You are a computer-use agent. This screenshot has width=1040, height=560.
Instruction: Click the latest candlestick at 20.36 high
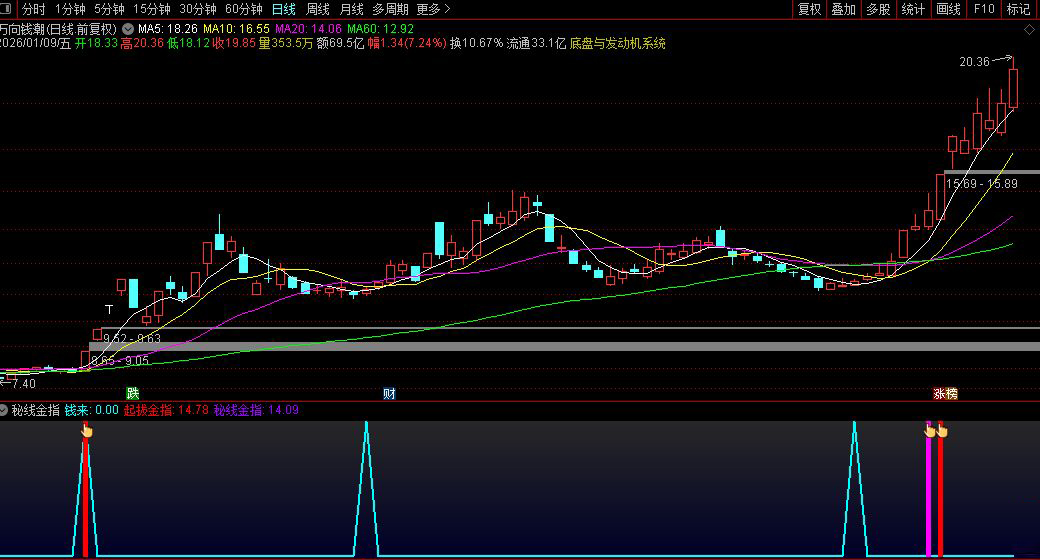click(1013, 88)
